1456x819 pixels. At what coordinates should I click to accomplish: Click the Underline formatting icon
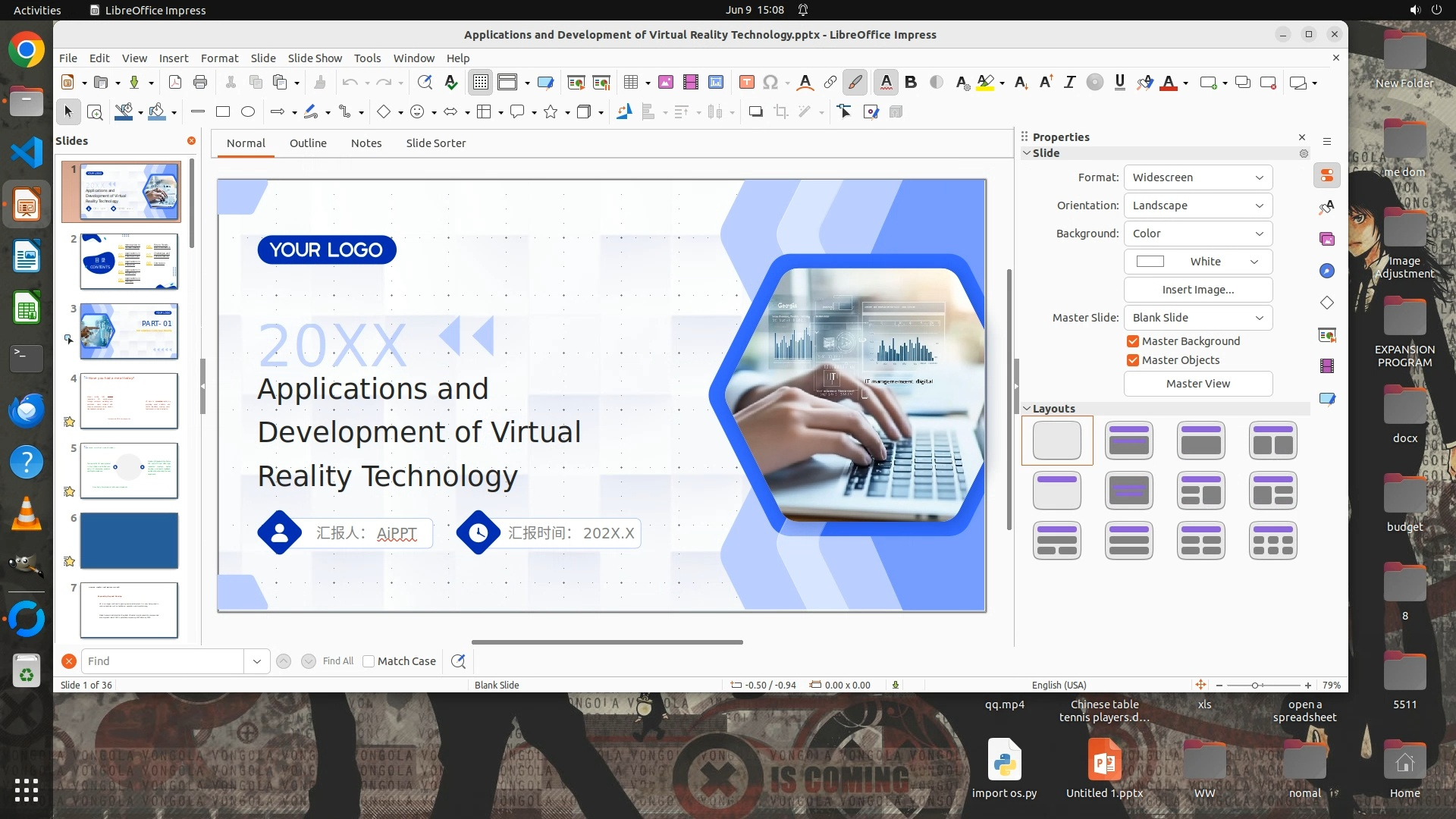pos(1119,82)
